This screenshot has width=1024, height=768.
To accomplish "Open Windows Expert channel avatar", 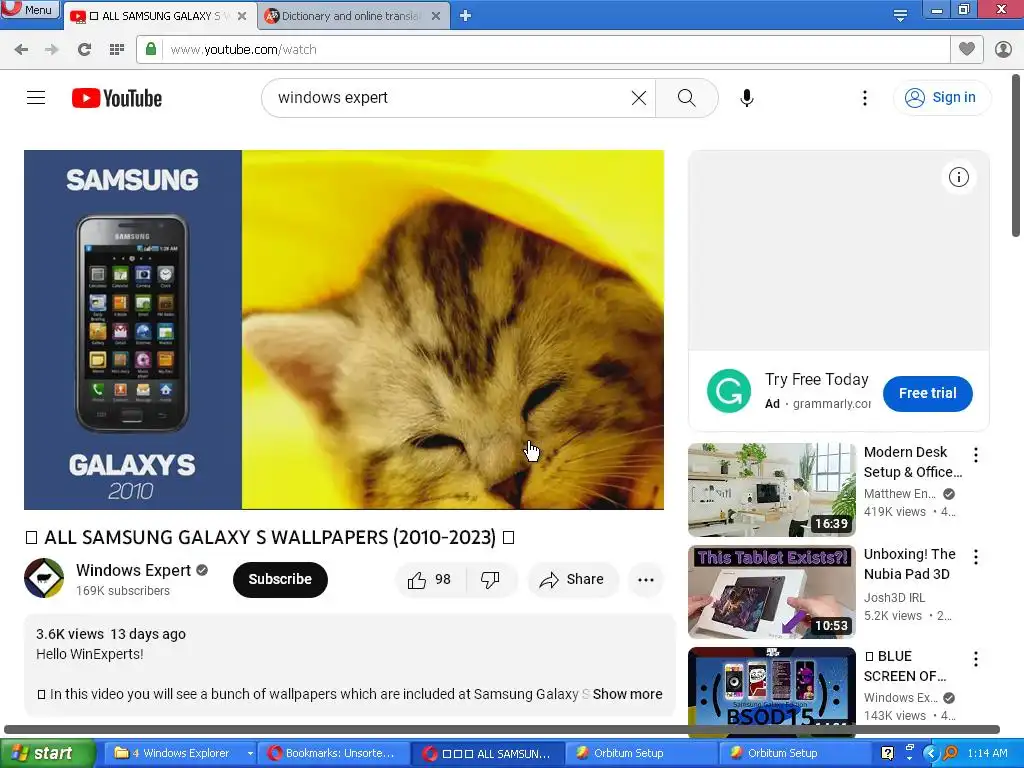I will (x=44, y=578).
